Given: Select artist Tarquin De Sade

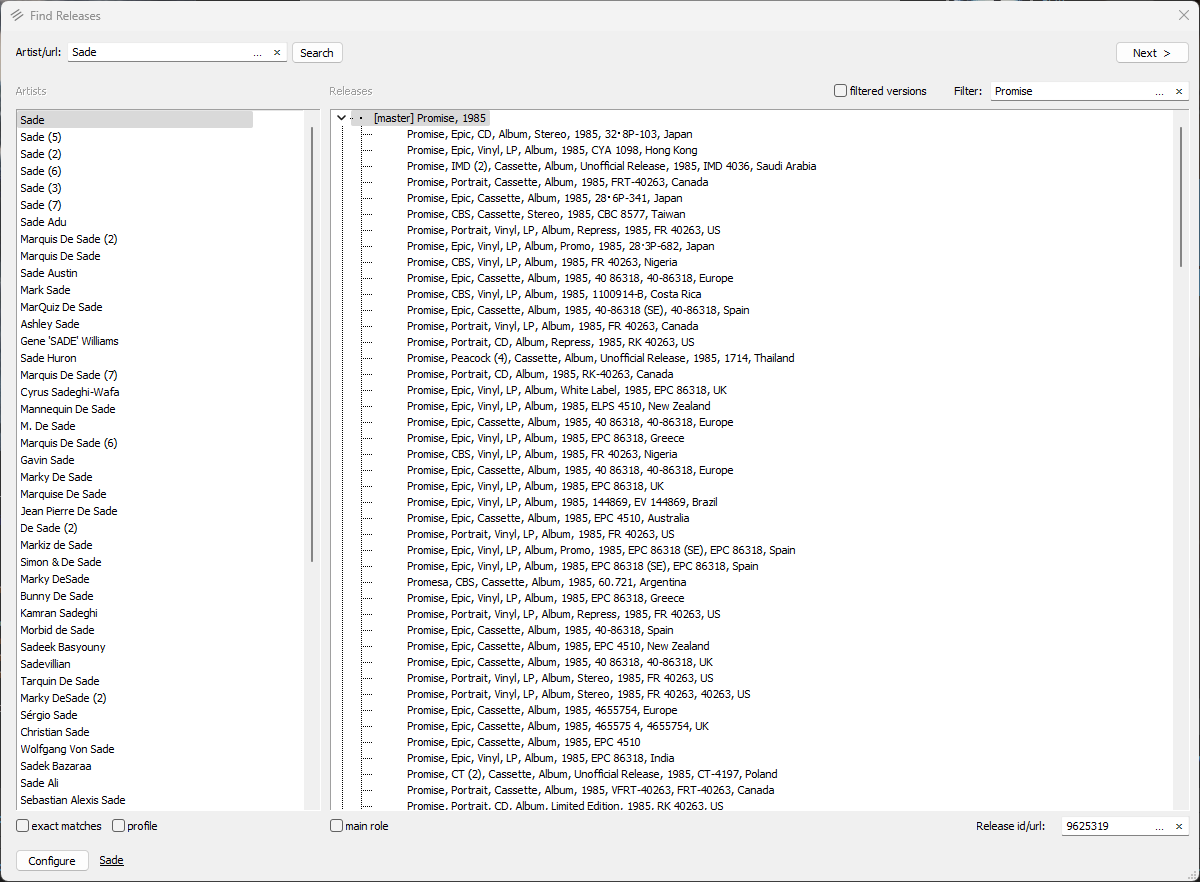Looking at the screenshot, I should (x=60, y=681).
